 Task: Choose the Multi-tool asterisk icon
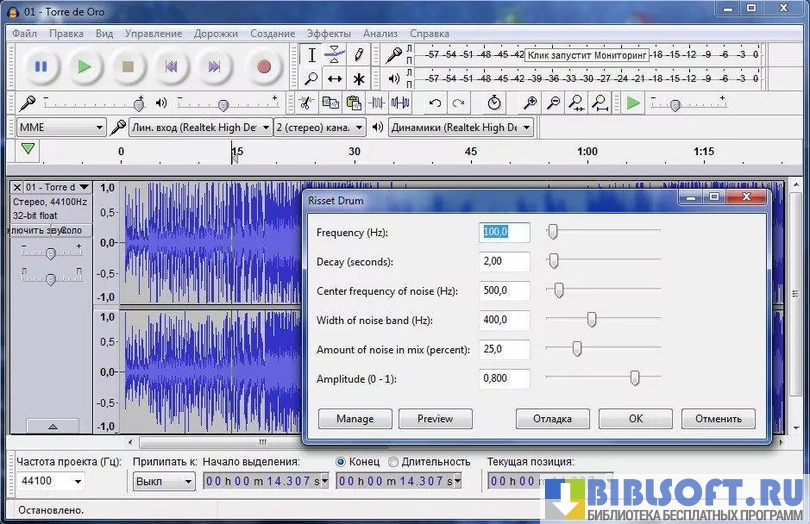359,78
